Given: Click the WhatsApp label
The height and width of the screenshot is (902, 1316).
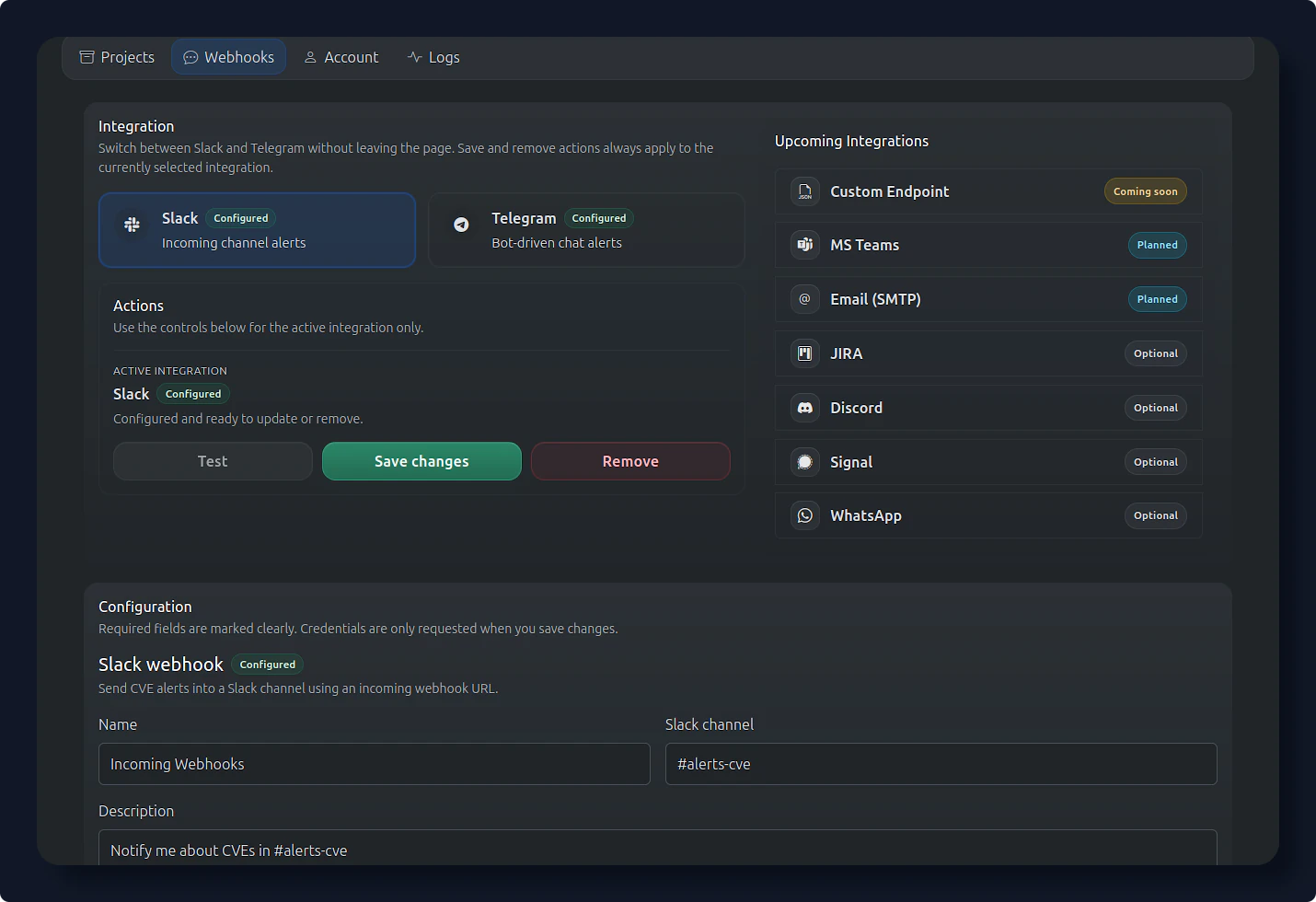Looking at the screenshot, I should point(866,515).
